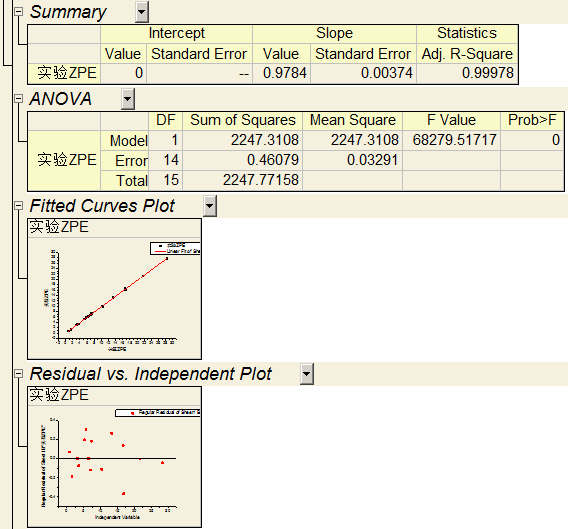Viewport: 568px width, 529px height.
Task: Open the Residual vs. Independent Plot dropdown
Action: 306,374
